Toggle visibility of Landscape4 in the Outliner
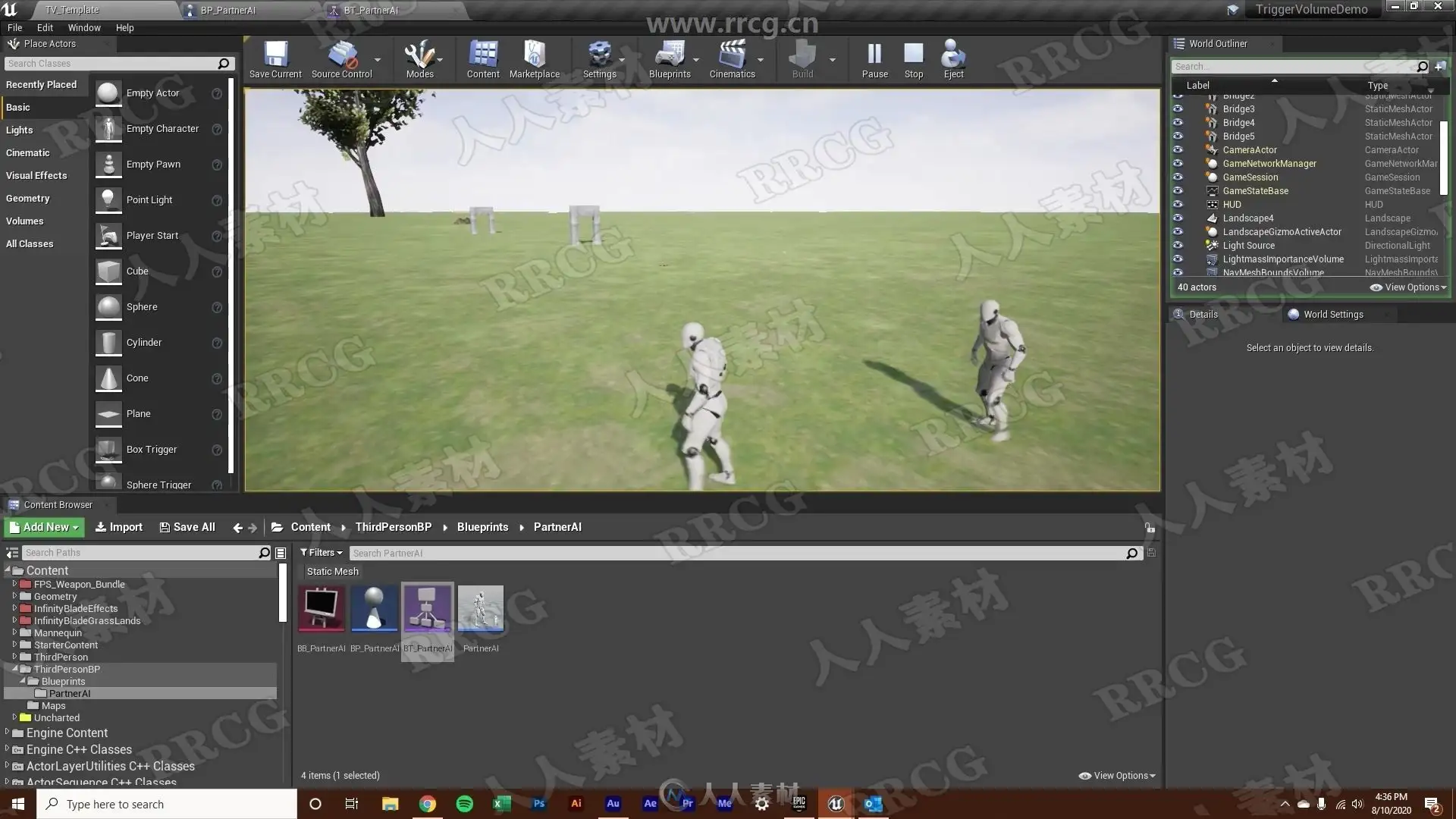 (x=1178, y=218)
